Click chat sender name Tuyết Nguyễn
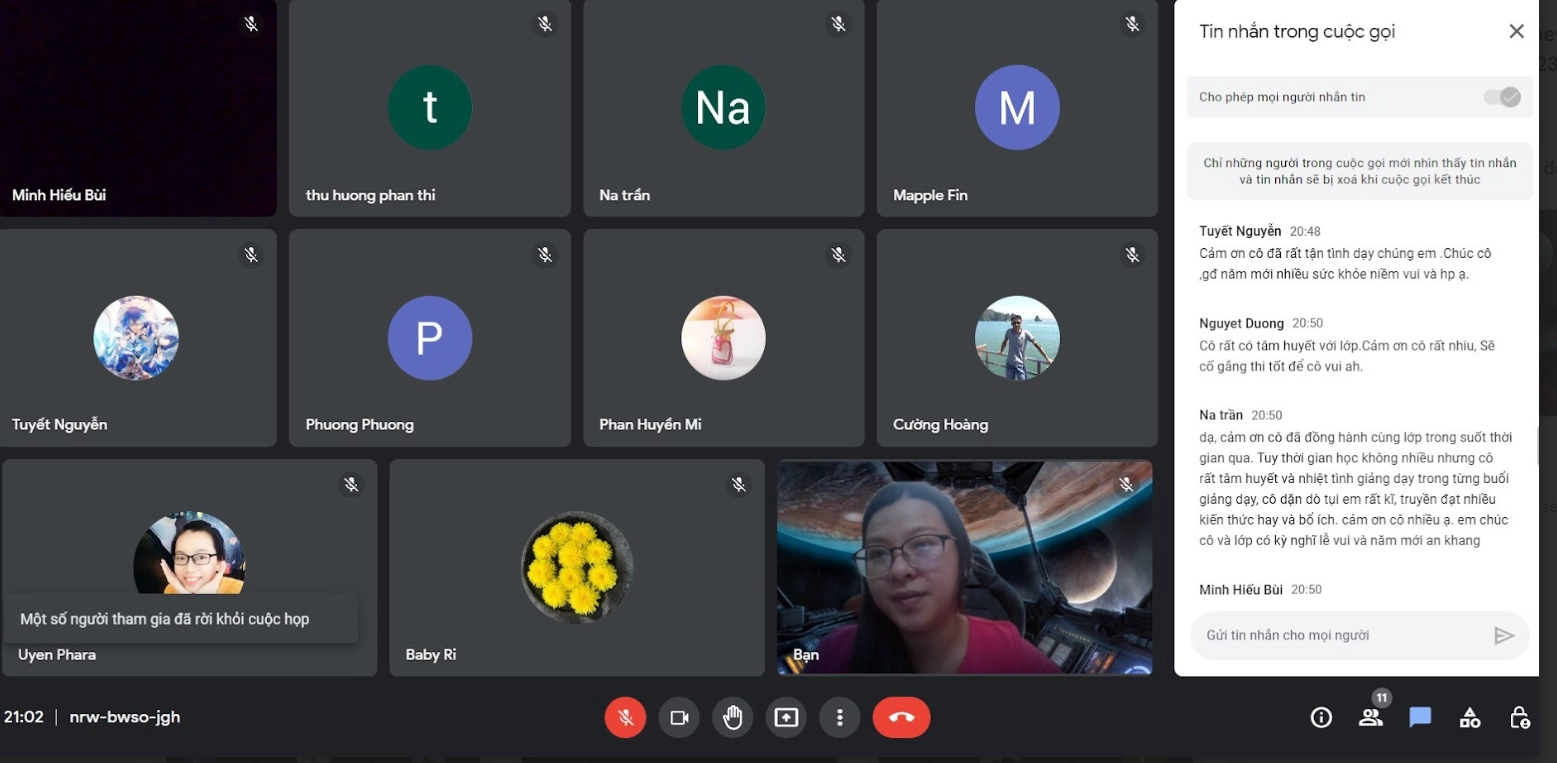1557x763 pixels. pyautogui.click(x=1240, y=231)
